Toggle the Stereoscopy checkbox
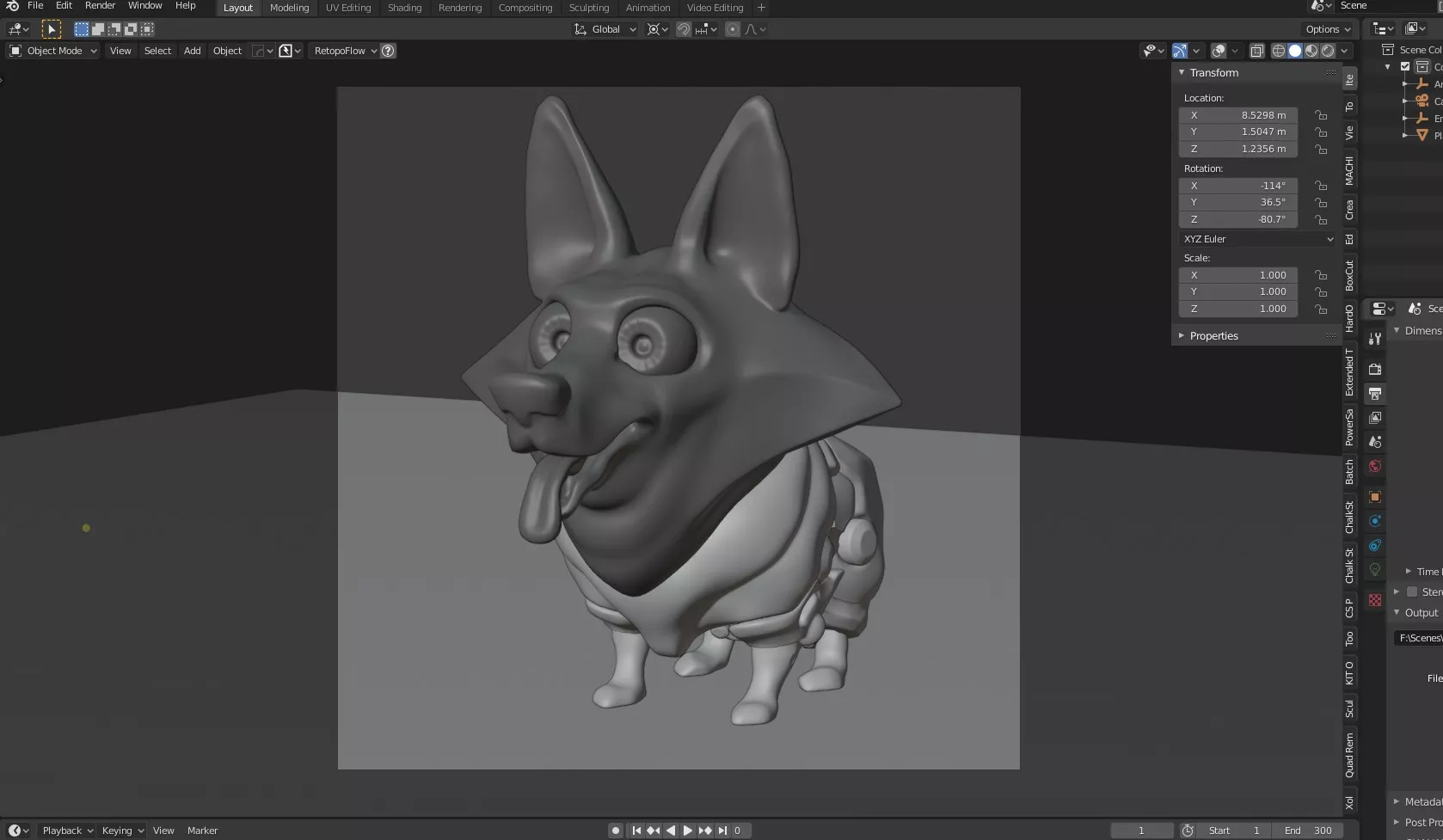Image resolution: width=1443 pixels, height=840 pixels. pos(1411,592)
